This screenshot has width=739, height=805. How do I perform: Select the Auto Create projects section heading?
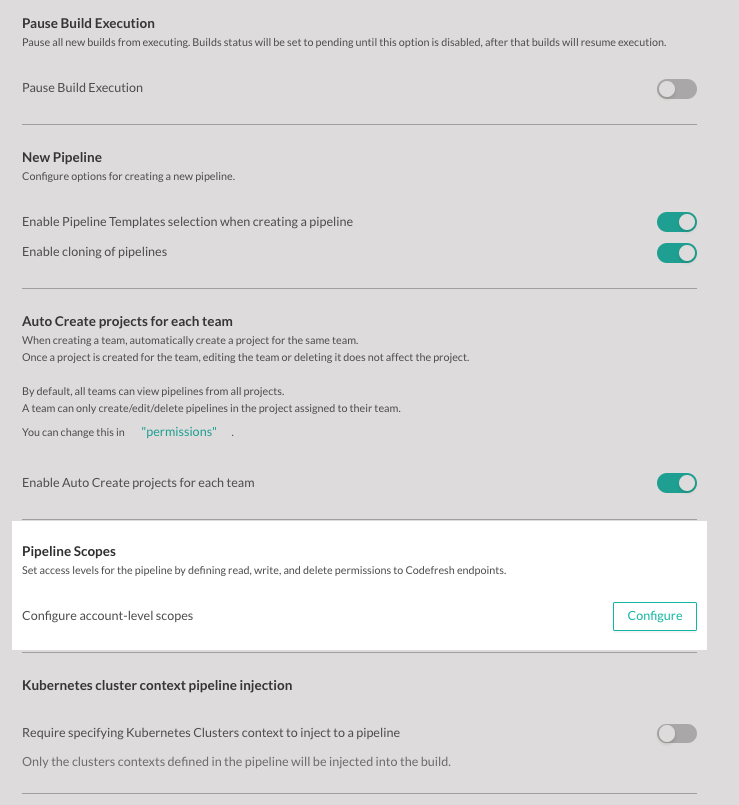pos(127,321)
